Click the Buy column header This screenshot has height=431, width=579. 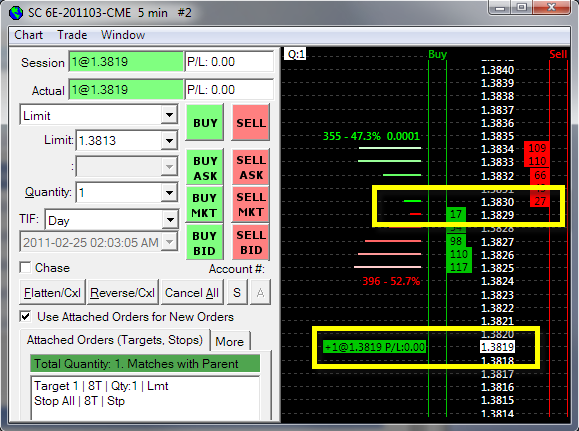coord(438,55)
